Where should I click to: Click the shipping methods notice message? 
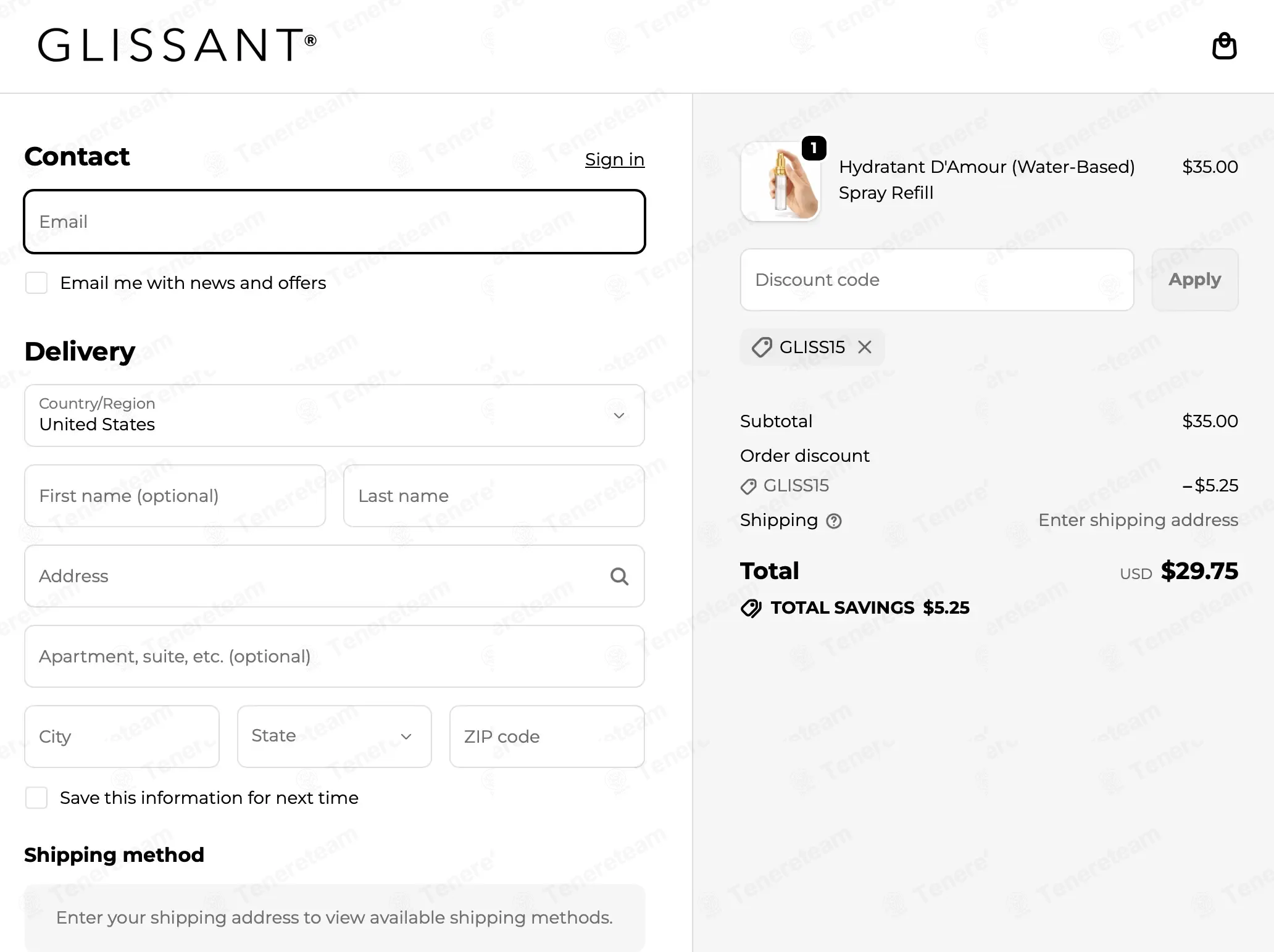335,917
